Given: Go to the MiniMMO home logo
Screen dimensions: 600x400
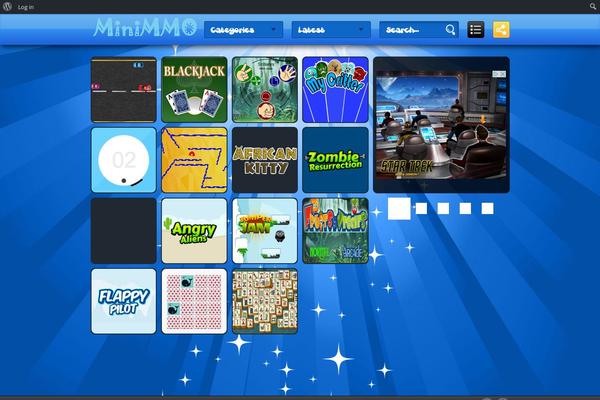Looking at the screenshot, I should coord(145,28).
